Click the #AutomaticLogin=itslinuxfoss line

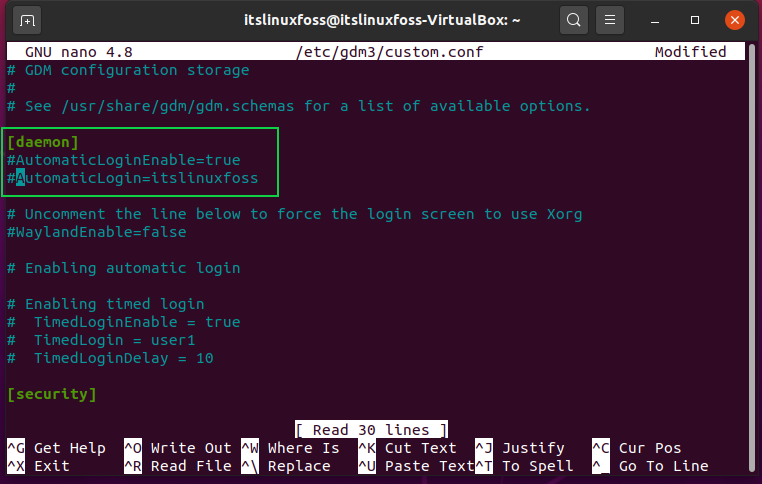(133, 178)
